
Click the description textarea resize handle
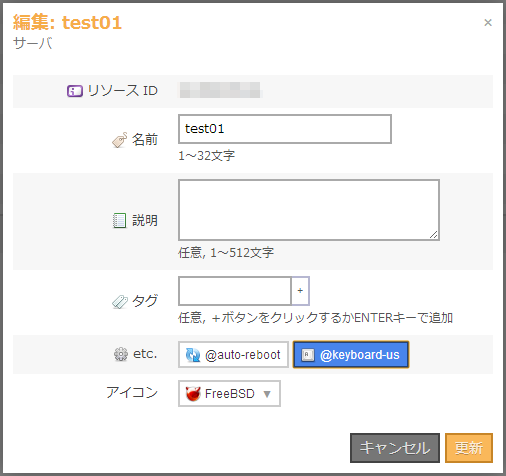pyautogui.click(x=434, y=235)
